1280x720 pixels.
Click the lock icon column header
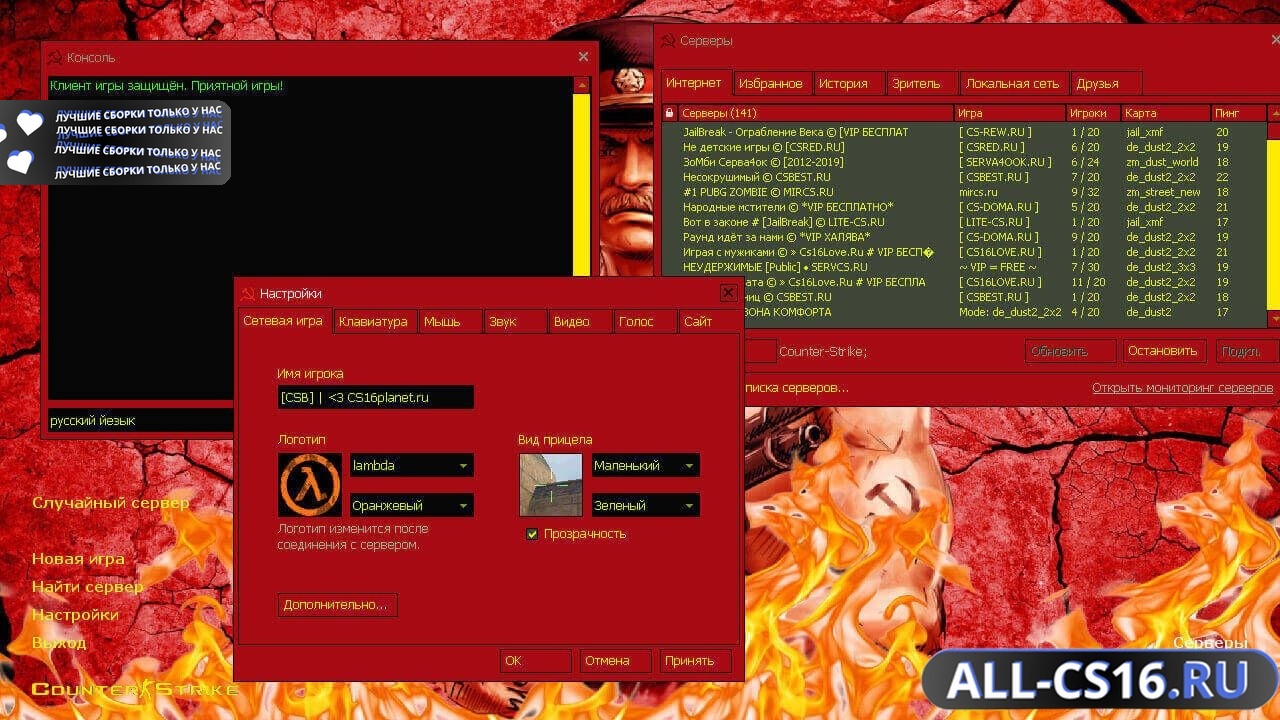669,113
